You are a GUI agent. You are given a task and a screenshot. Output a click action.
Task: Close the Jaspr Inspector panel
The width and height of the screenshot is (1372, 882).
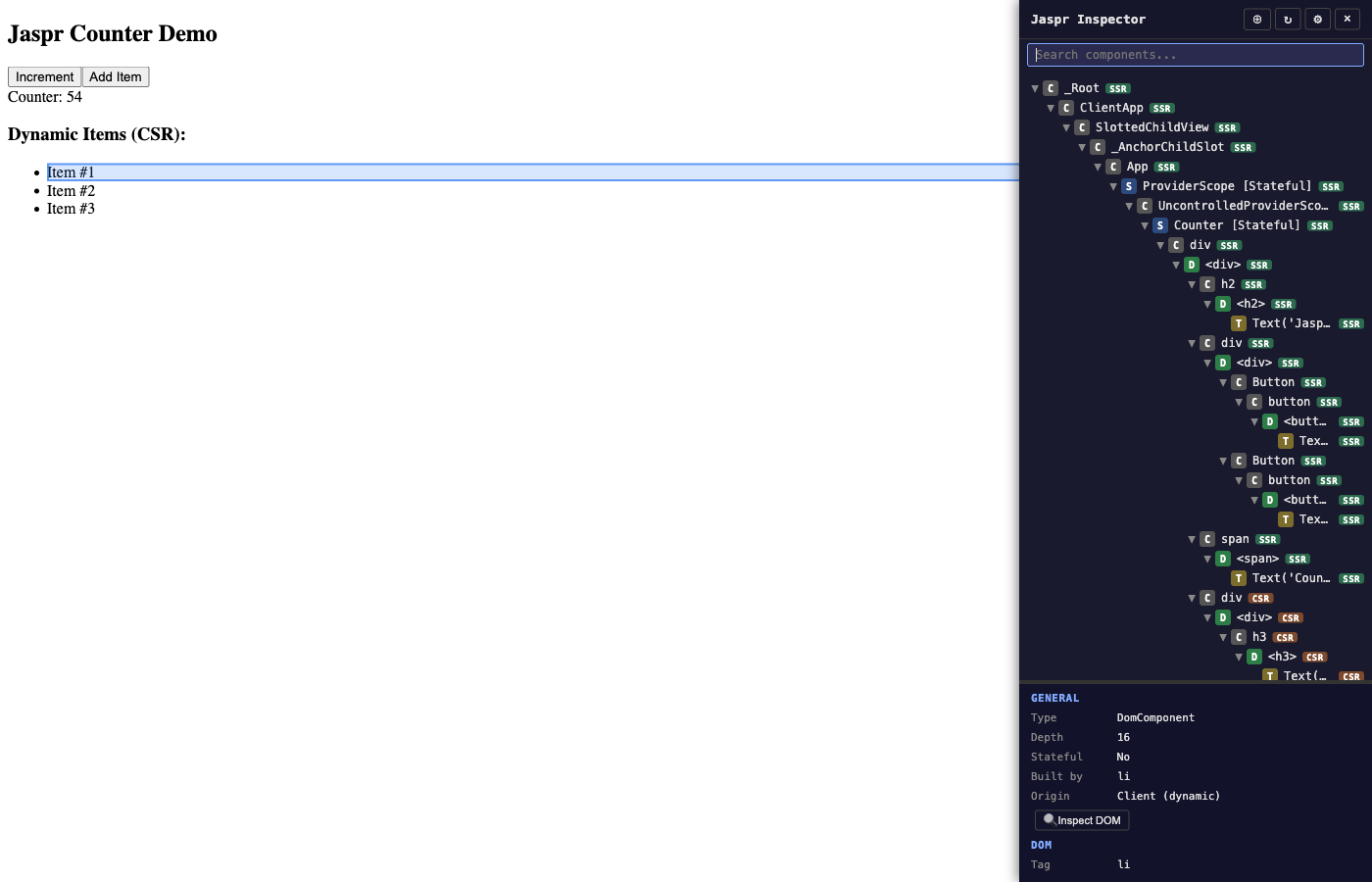tap(1347, 19)
